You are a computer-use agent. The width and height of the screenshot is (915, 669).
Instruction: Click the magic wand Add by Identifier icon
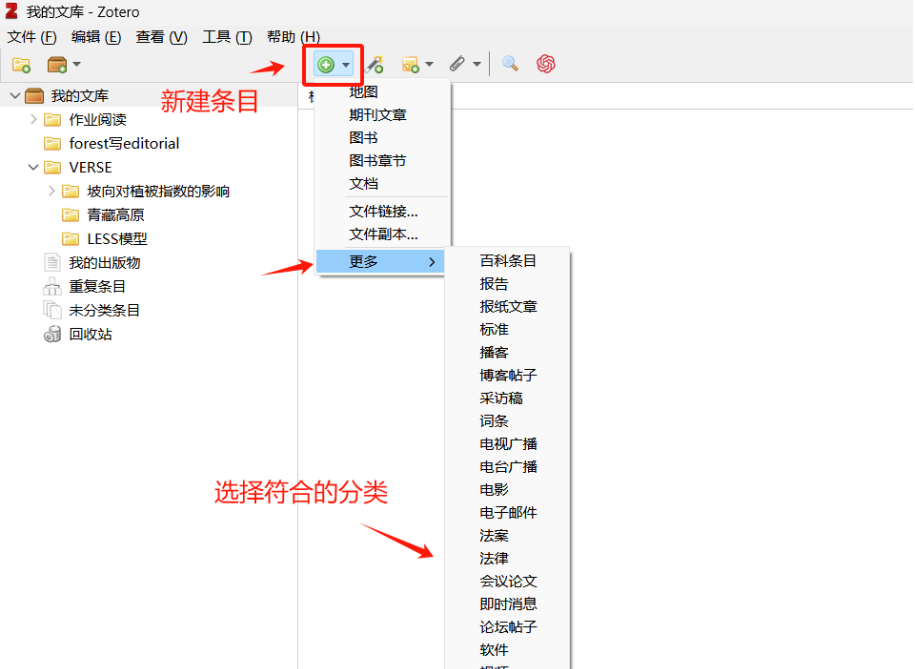[375, 64]
